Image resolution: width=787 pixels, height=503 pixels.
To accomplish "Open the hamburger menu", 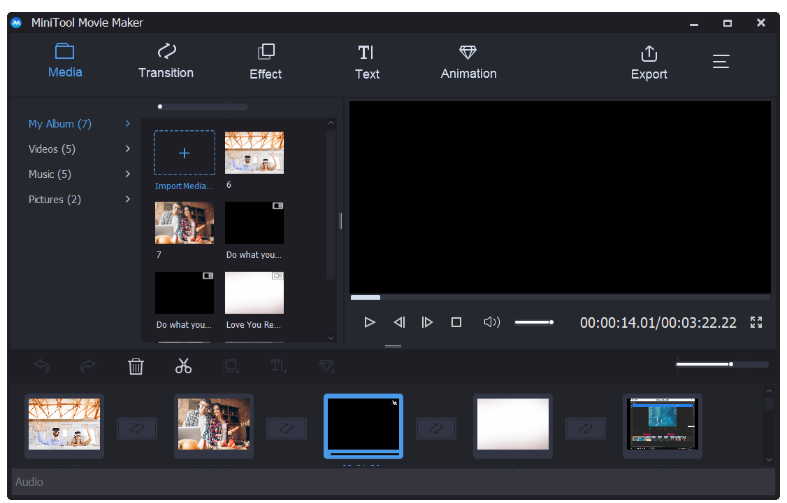I will [721, 61].
